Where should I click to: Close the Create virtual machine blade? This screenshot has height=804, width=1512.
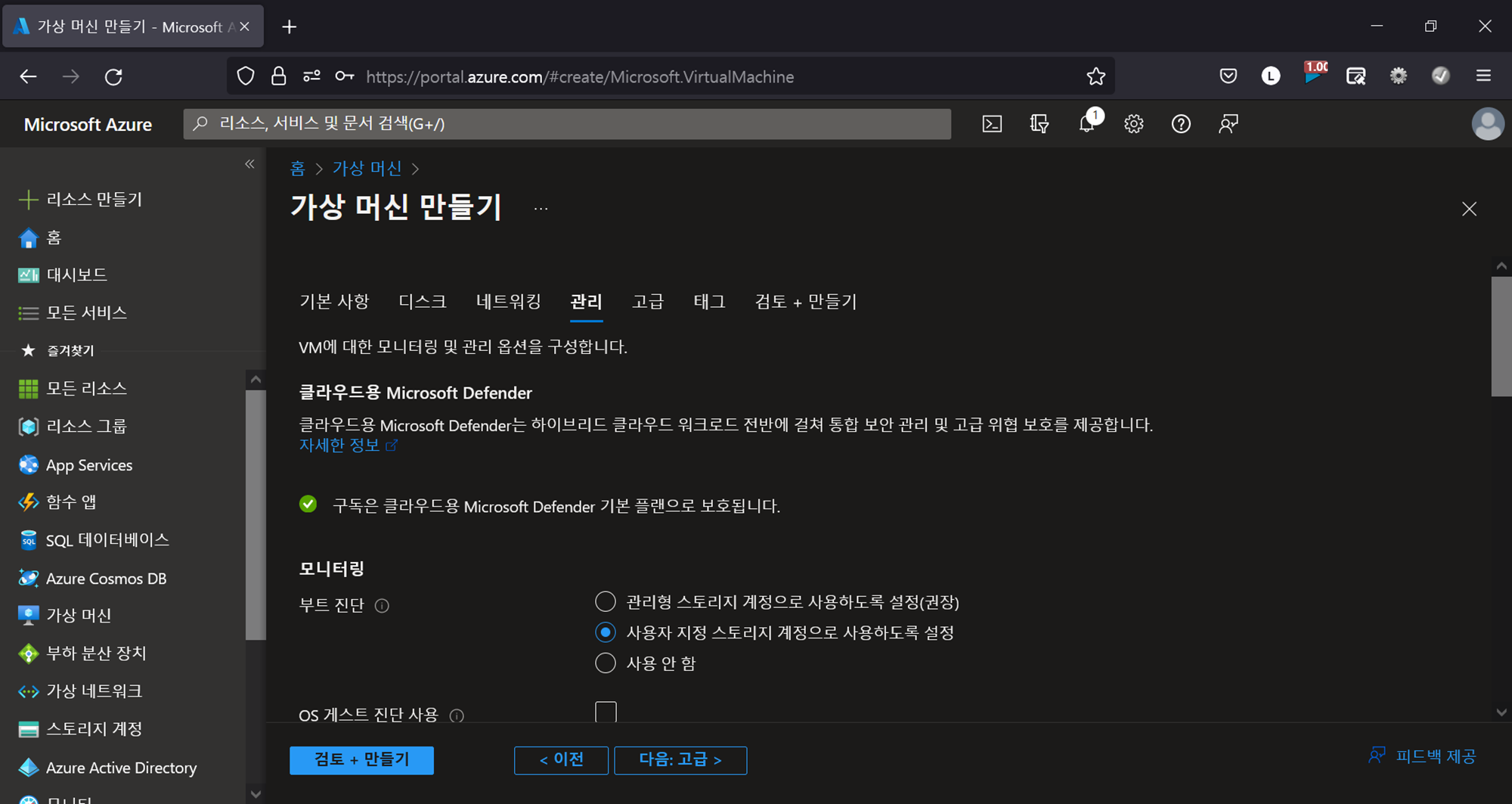click(1469, 209)
